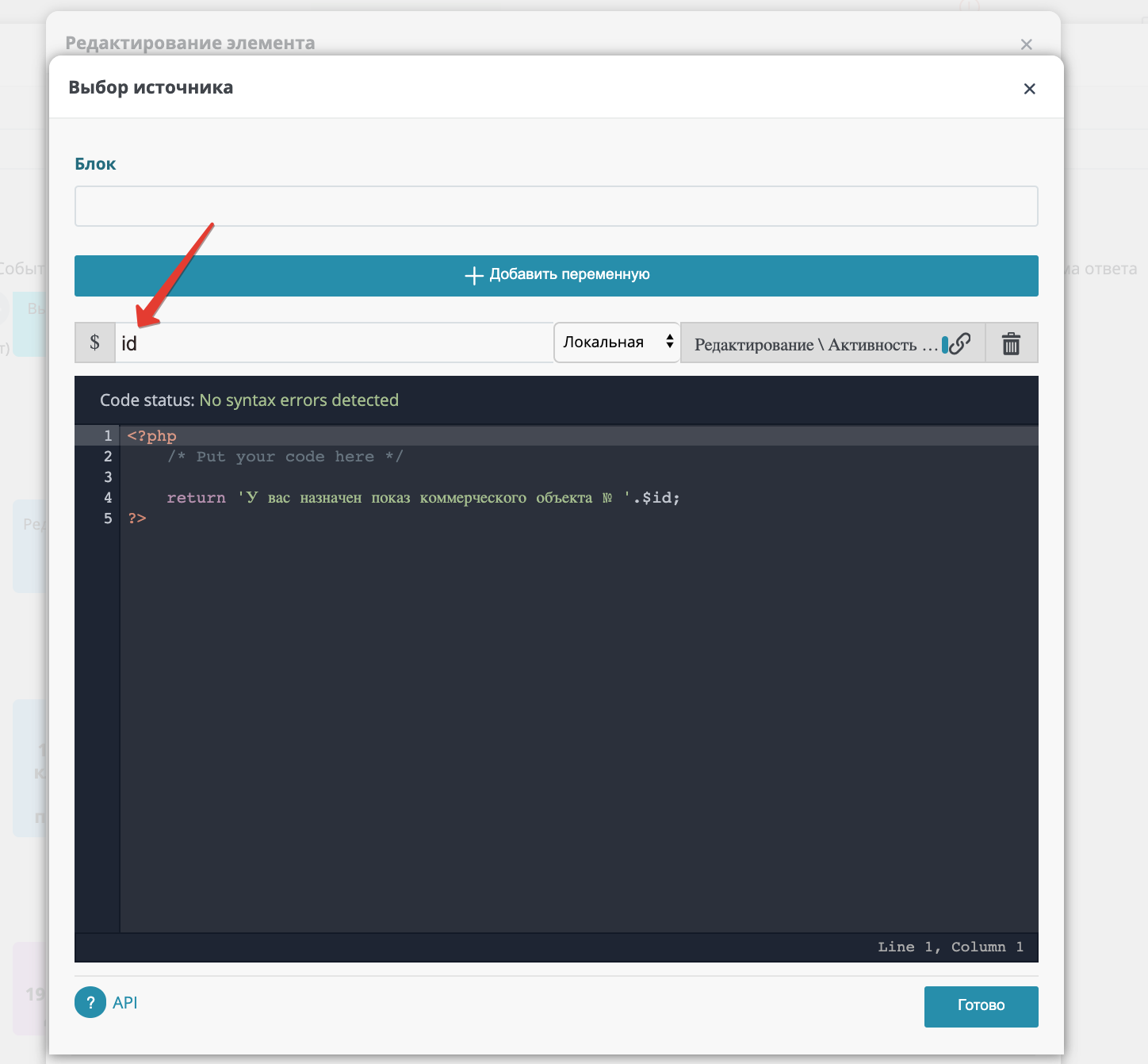The width and height of the screenshot is (1148, 1064).
Task: Click the dollar sign variable prefix
Action: coord(95,343)
